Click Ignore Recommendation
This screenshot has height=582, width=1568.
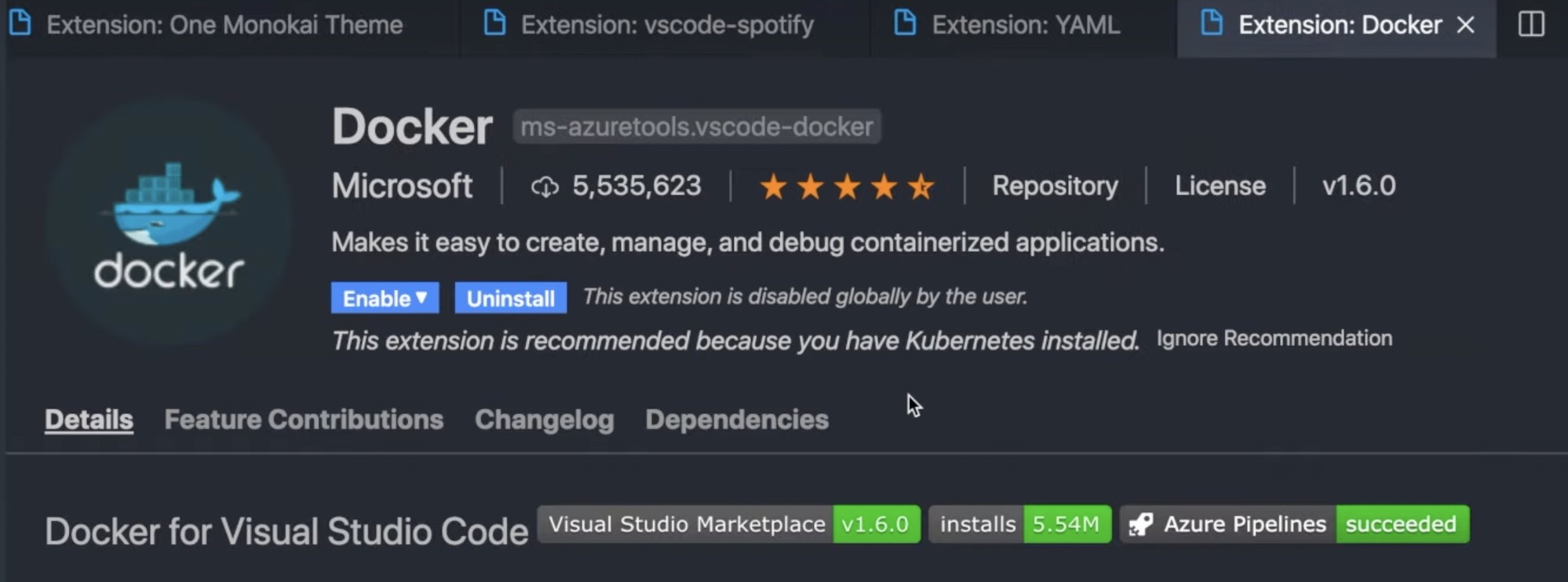pos(1274,339)
